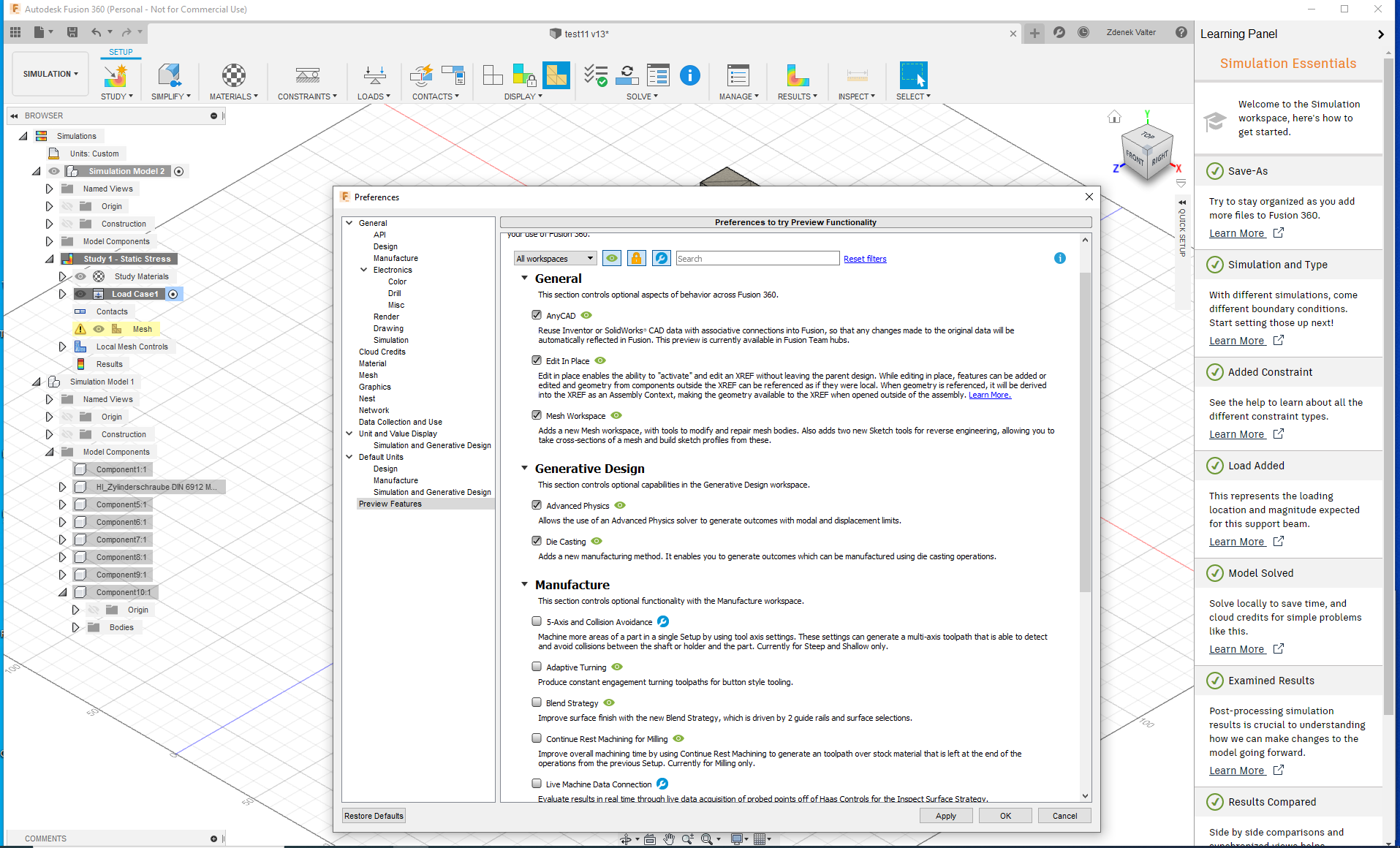Click the Save icon in the top toolbar

pos(72,32)
